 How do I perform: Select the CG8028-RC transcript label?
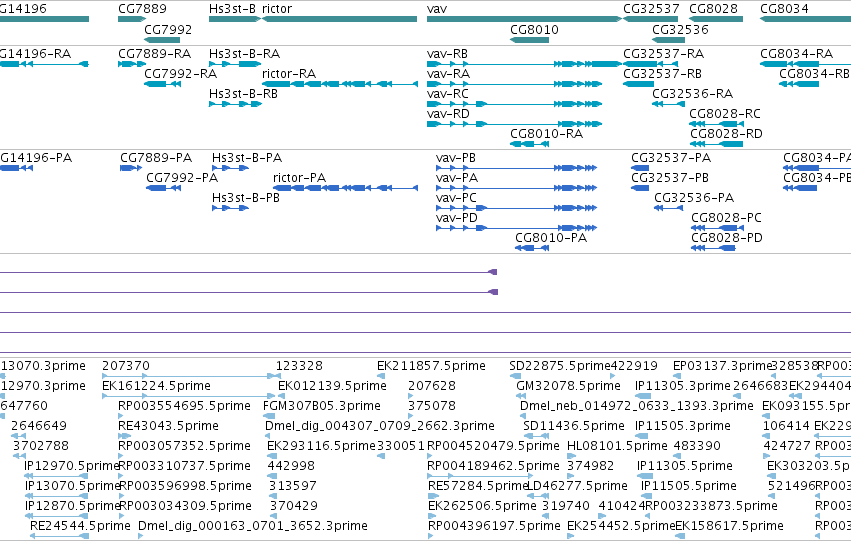pyautogui.click(x=725, y=114)
